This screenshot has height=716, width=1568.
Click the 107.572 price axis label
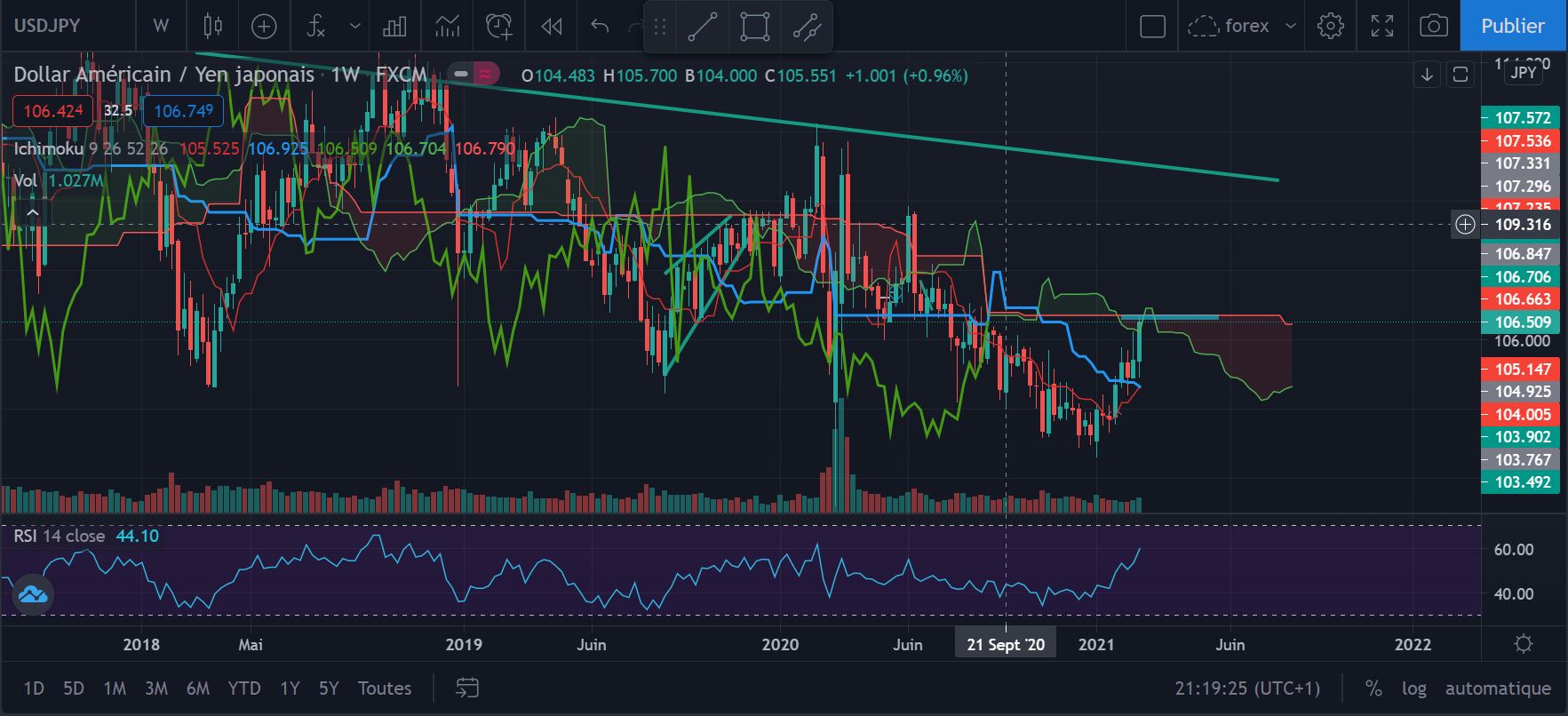tap(1522, 118)
